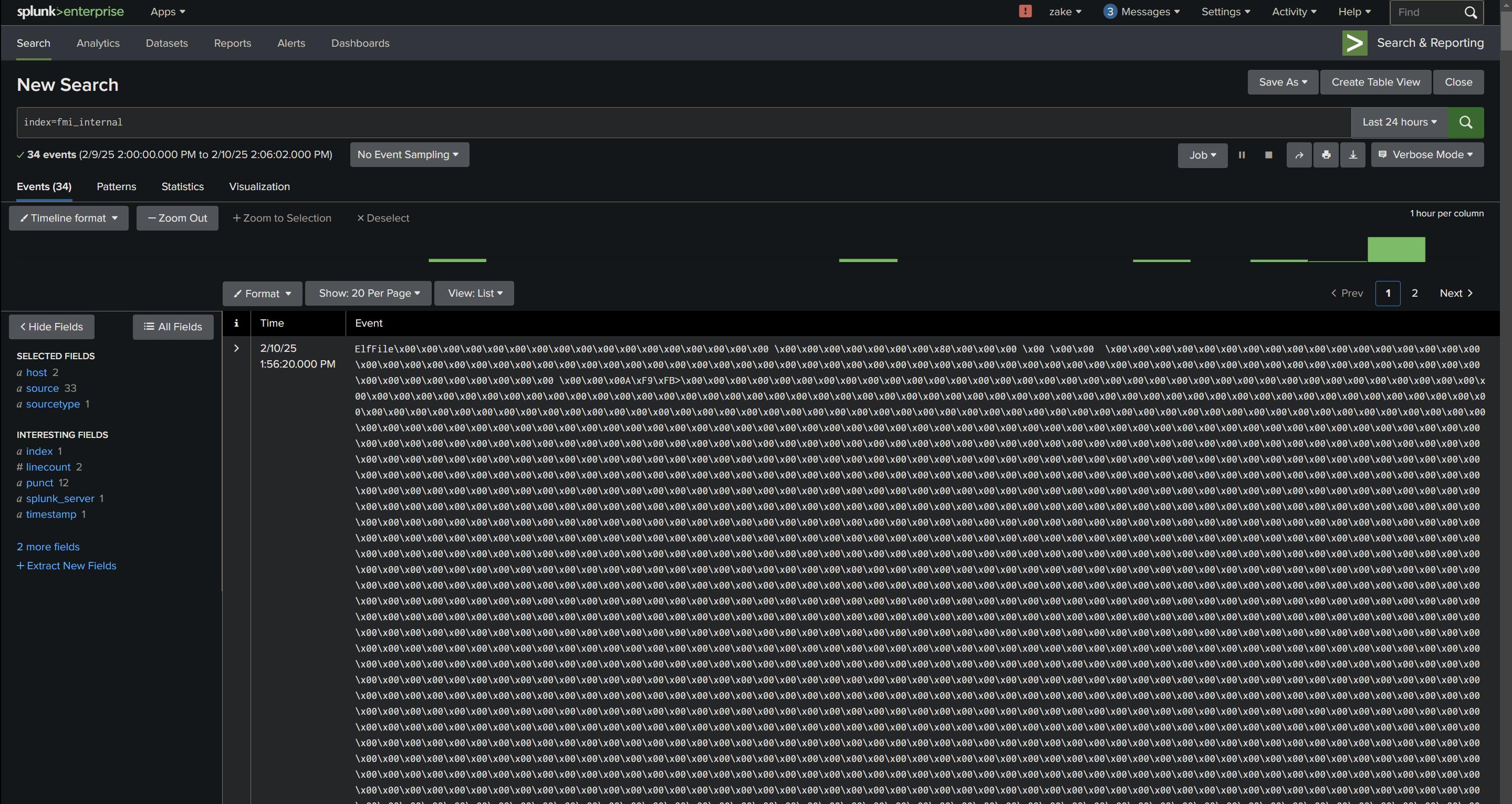
Task: Click the green timeline histogram bar
Action: click(1396, 249)
